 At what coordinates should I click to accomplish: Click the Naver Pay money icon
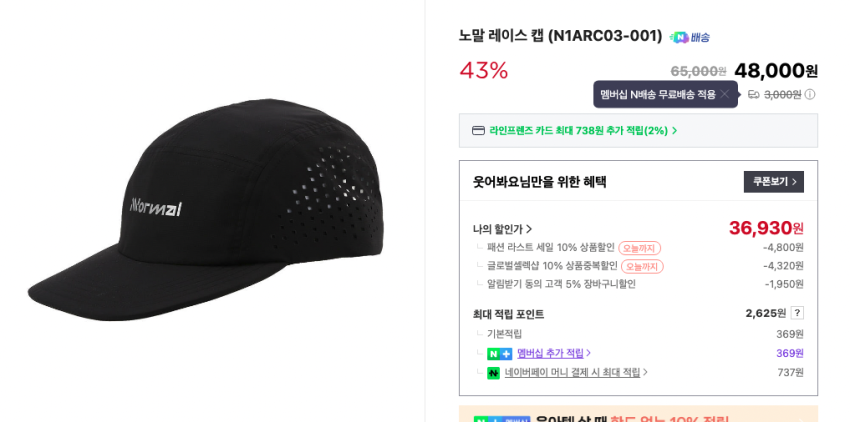[x=493, y=373]
